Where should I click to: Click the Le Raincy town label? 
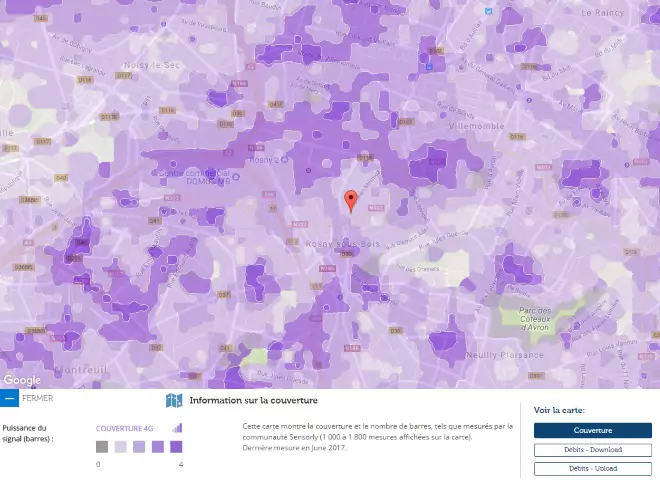[602, 13]
